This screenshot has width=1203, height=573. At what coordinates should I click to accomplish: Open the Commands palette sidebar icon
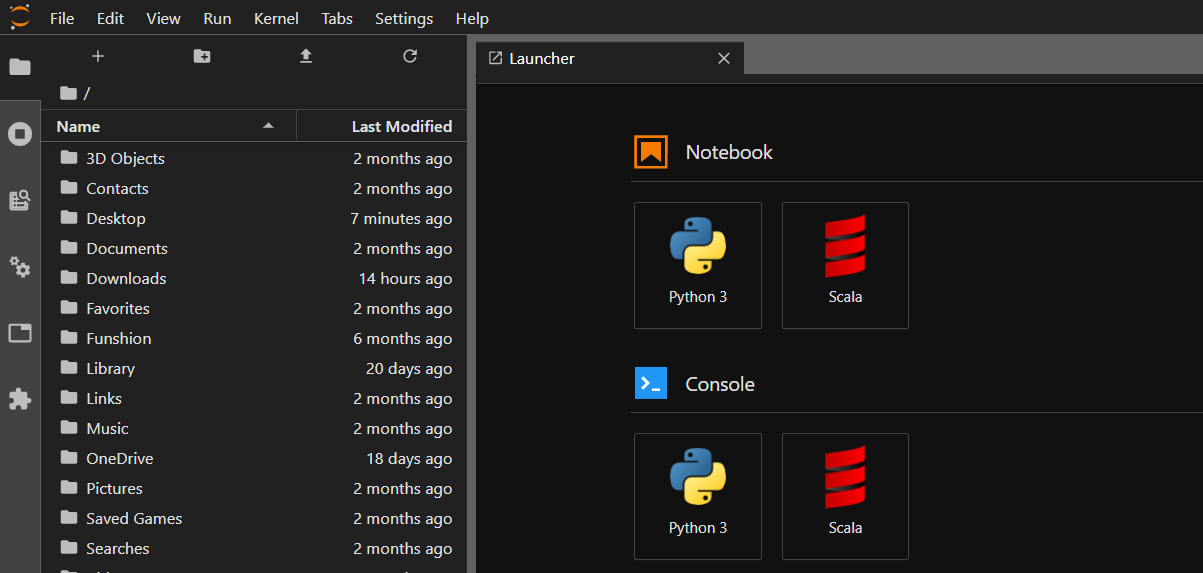coord(20,200)
